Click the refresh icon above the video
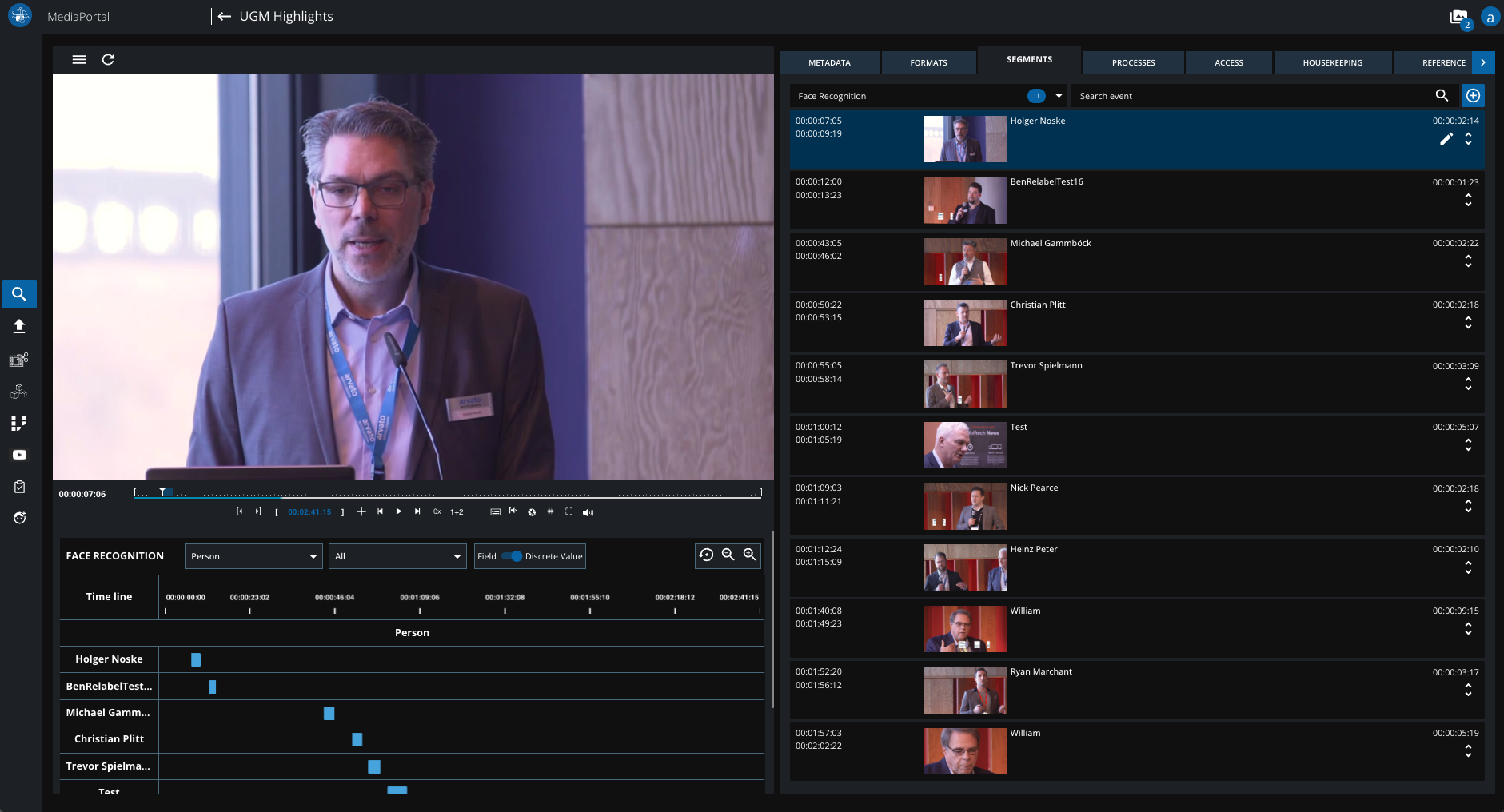Viewport: 1504px width, 812px height. [108, 59]
